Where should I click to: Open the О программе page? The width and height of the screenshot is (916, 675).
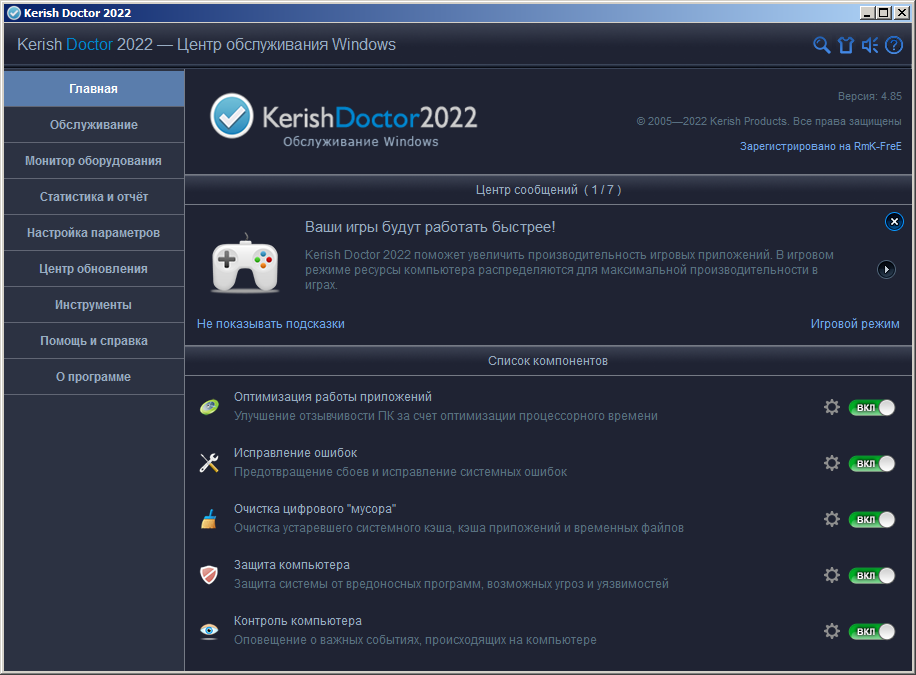tap(94, 377)
